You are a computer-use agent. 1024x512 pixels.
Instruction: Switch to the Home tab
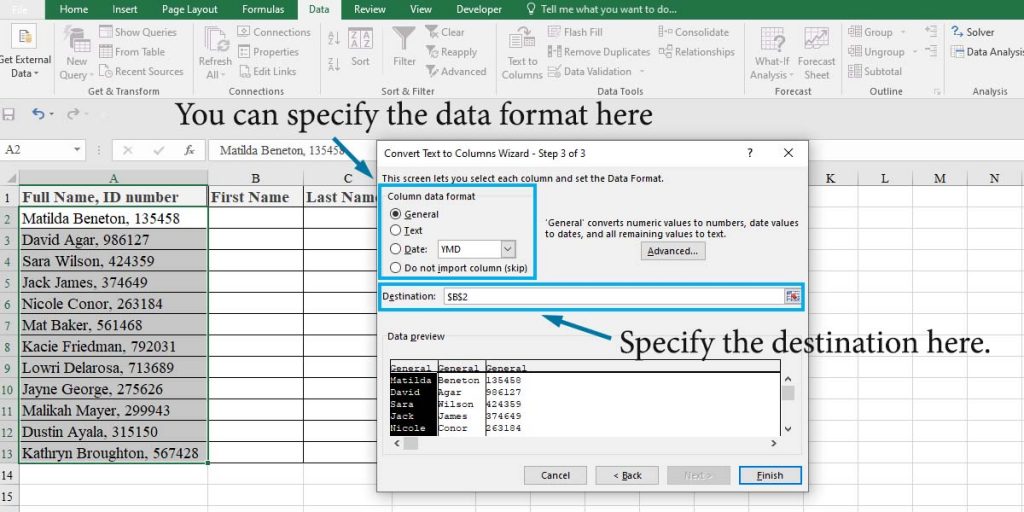74,9
